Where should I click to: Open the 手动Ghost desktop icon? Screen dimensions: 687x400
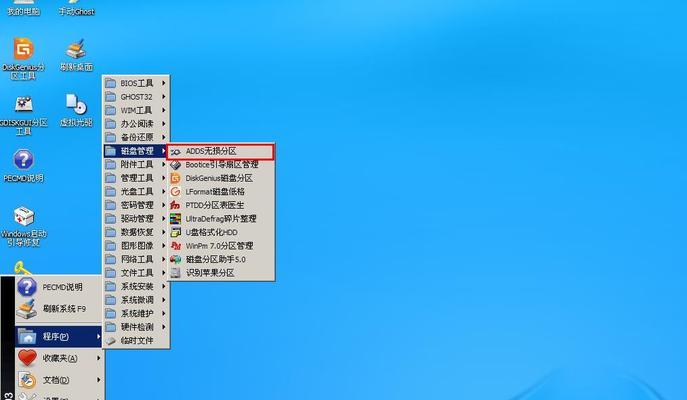pyautogui.click(x=77, y=12)
